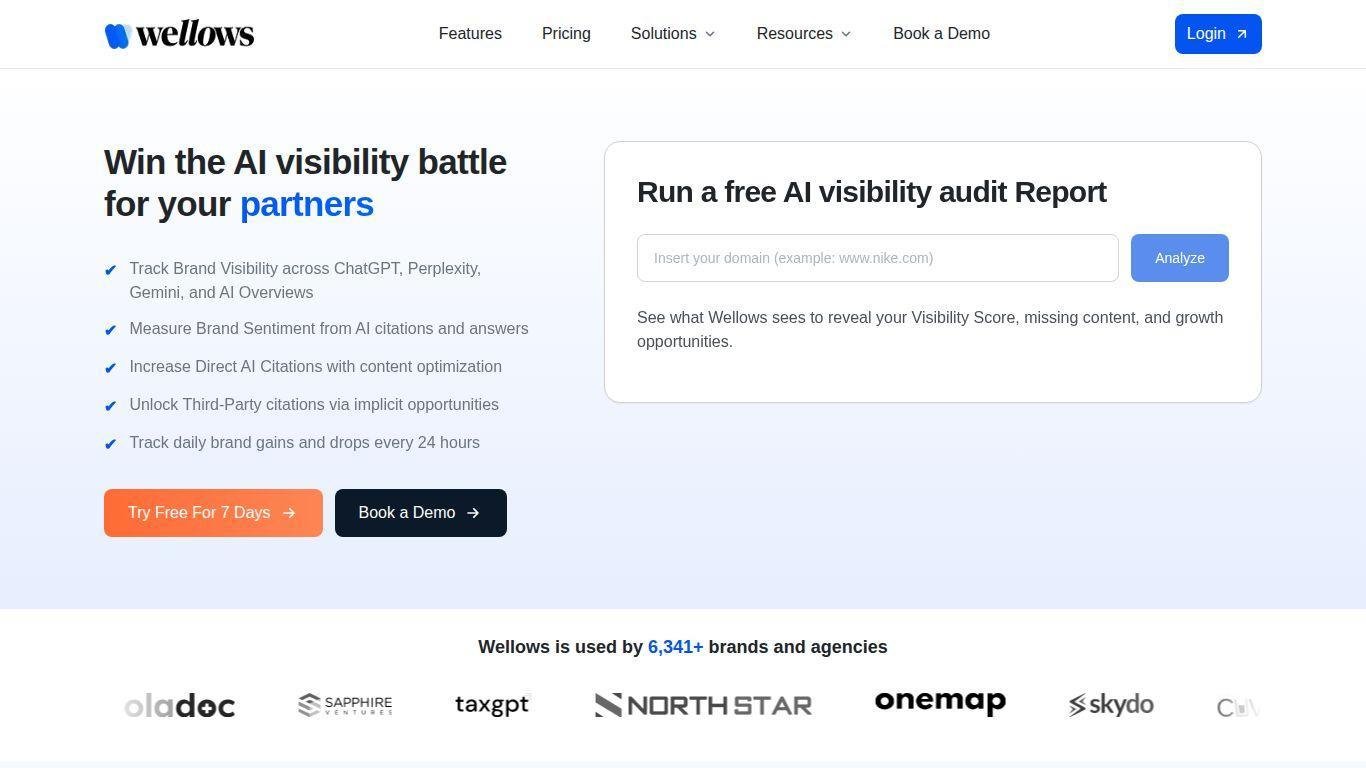Image resolution: width=1366 pixels, height=768 pixels.
Task: Click the chevron next to Resources
Action: (846, 34)
